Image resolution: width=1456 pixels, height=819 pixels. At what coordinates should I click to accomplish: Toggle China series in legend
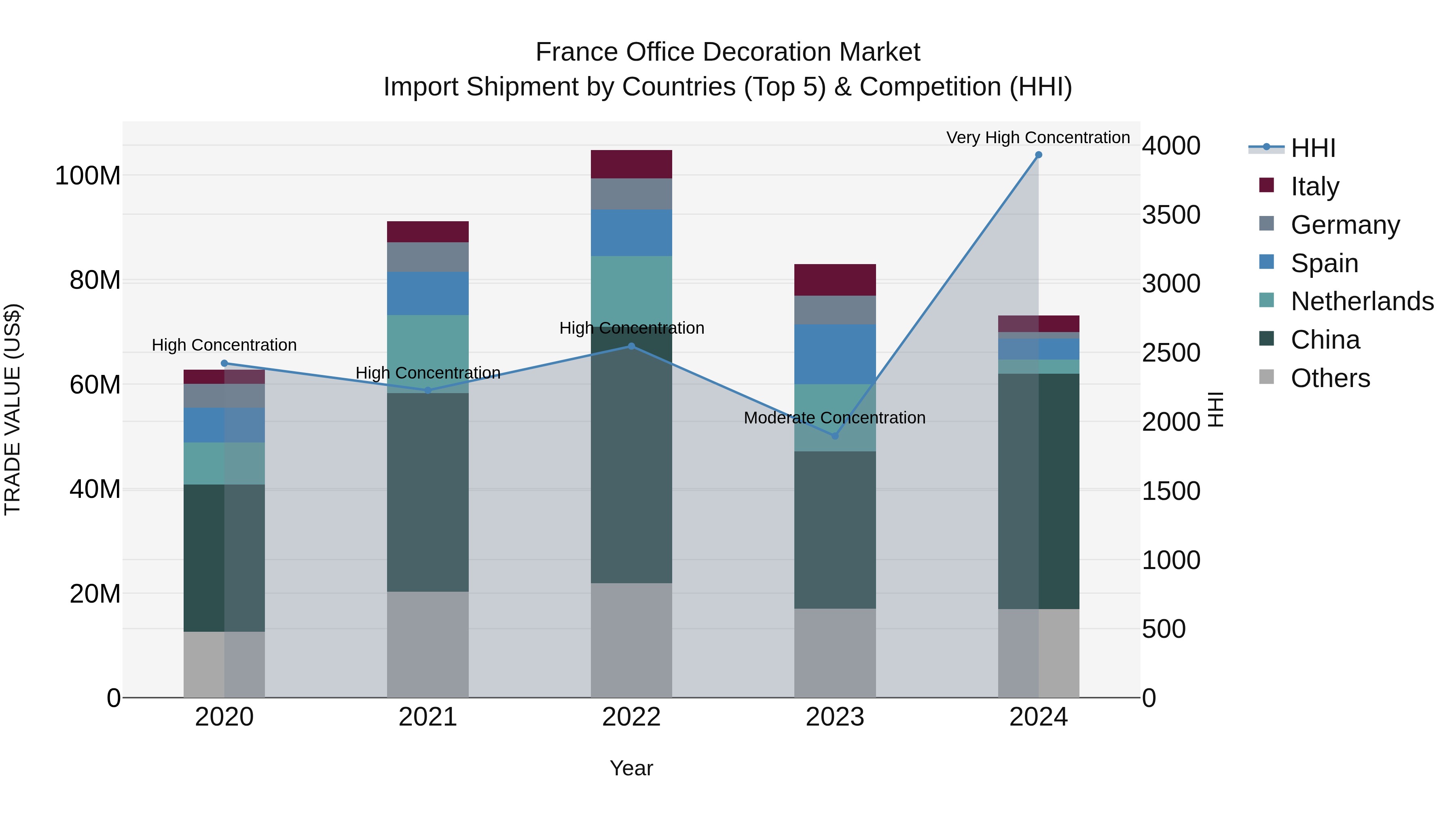[1309, 340]
